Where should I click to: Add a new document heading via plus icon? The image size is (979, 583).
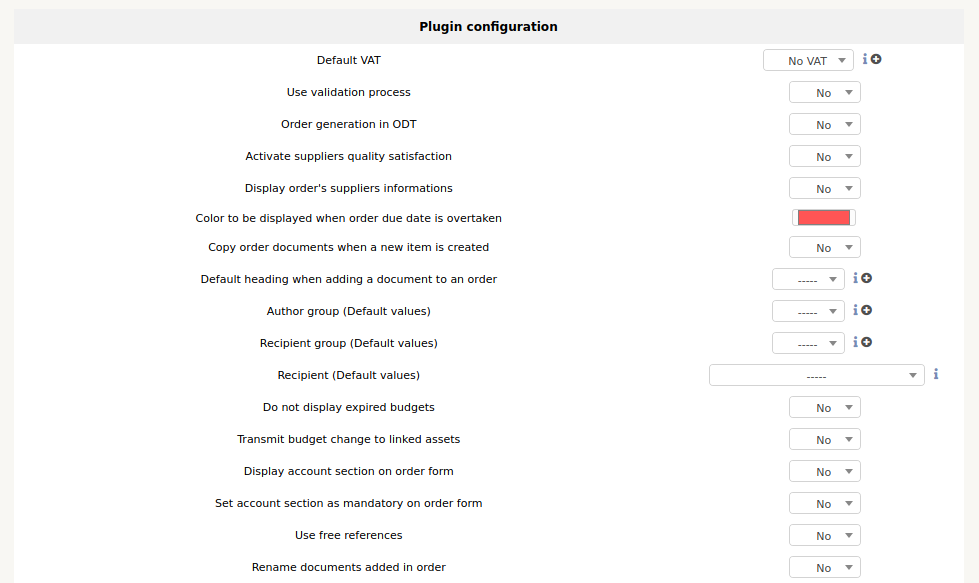point(866,279)
